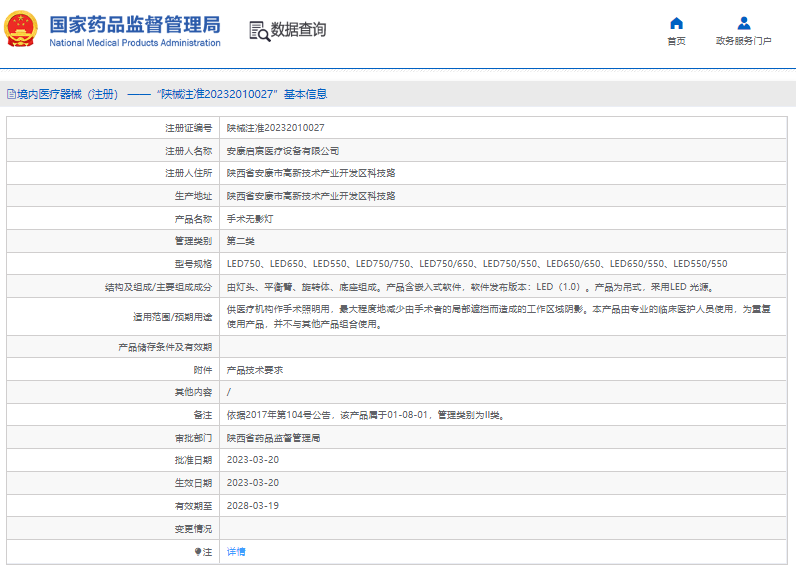Click the 备注 text about 2017年第104号公告
Viewport: 796px width, 570px height.
[366, 415]
